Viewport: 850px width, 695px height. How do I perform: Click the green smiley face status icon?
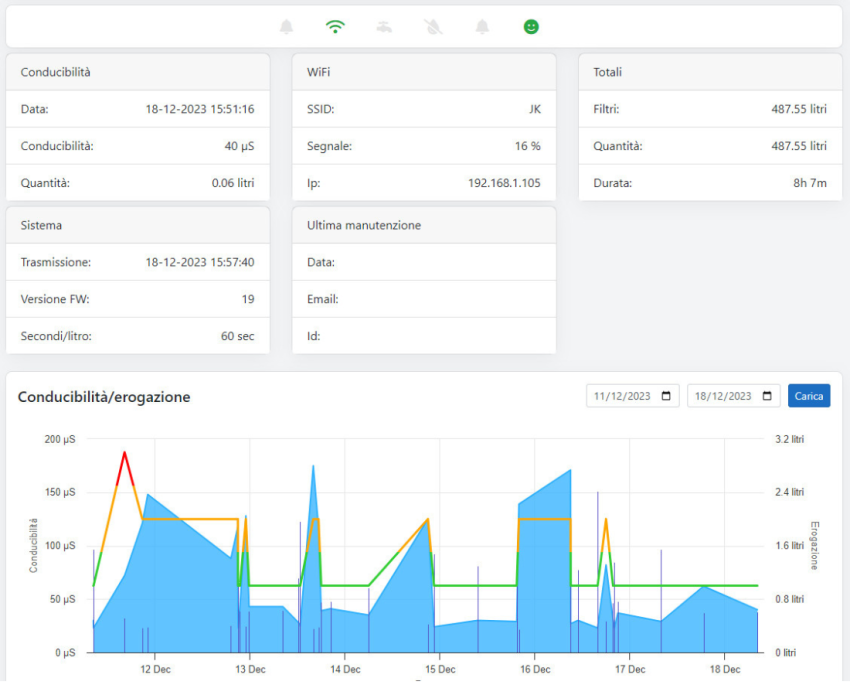click(x=531, y=27)
